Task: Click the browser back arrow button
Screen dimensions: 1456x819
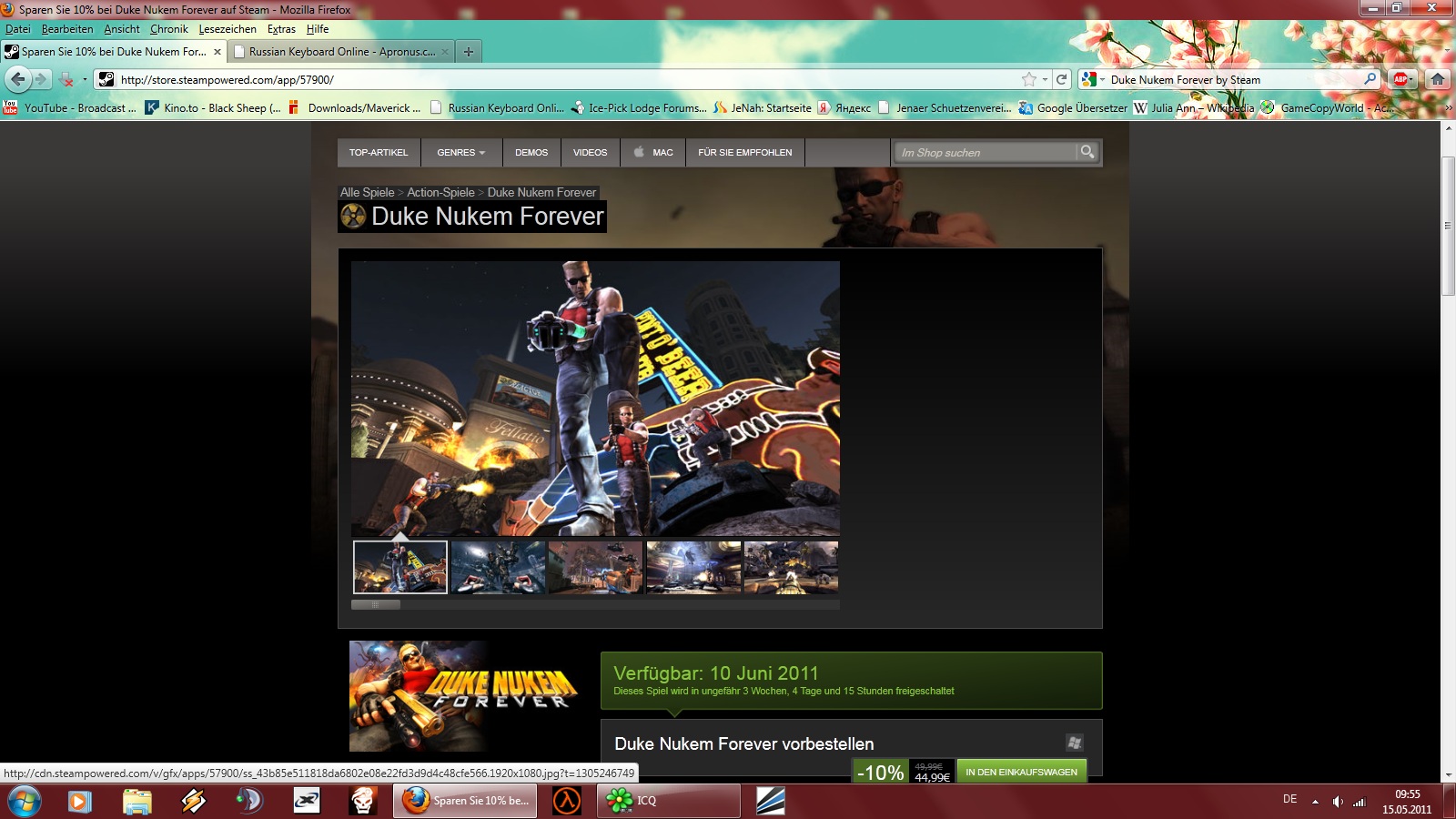Action: (x=18, y=79)
